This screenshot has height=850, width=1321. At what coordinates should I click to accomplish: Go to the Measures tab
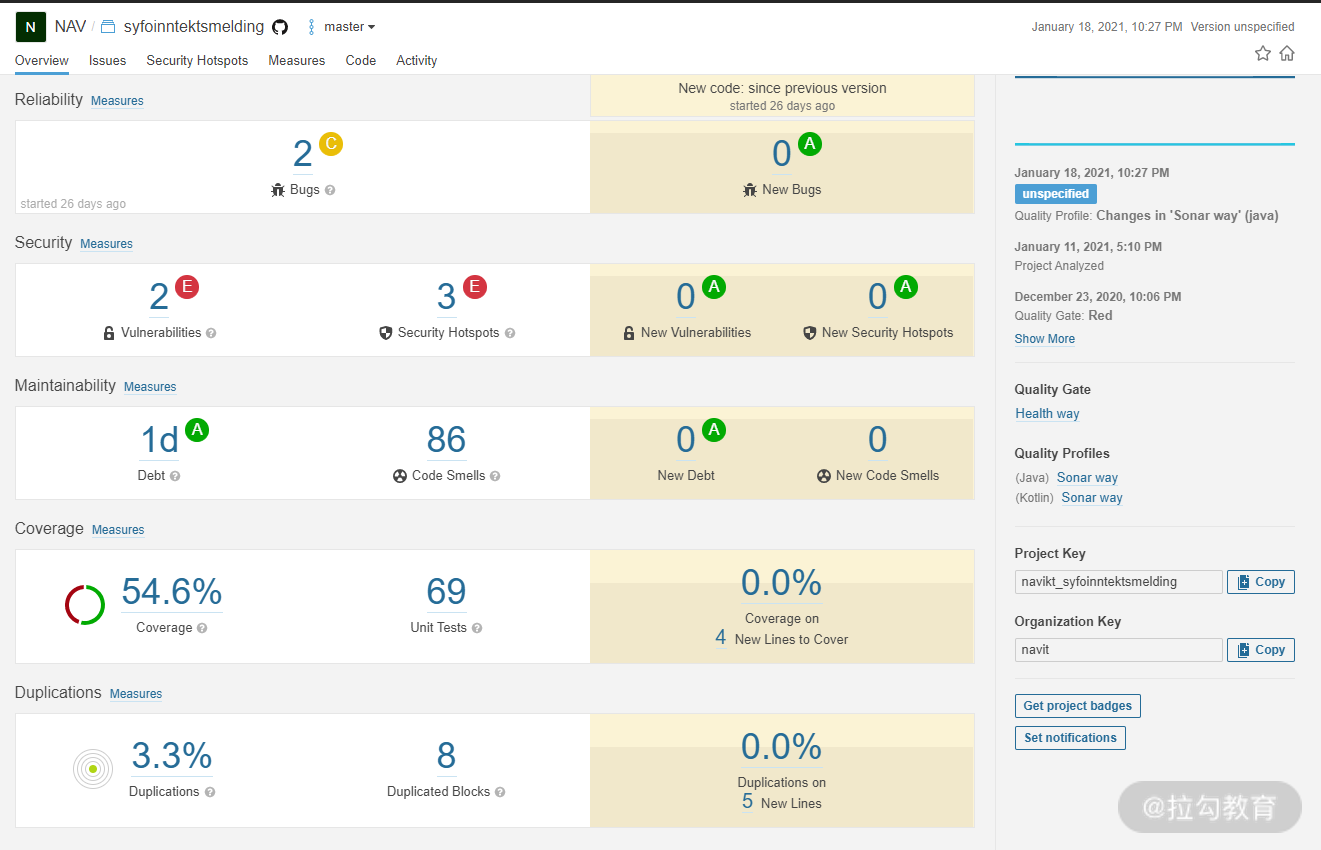(297, 60)
